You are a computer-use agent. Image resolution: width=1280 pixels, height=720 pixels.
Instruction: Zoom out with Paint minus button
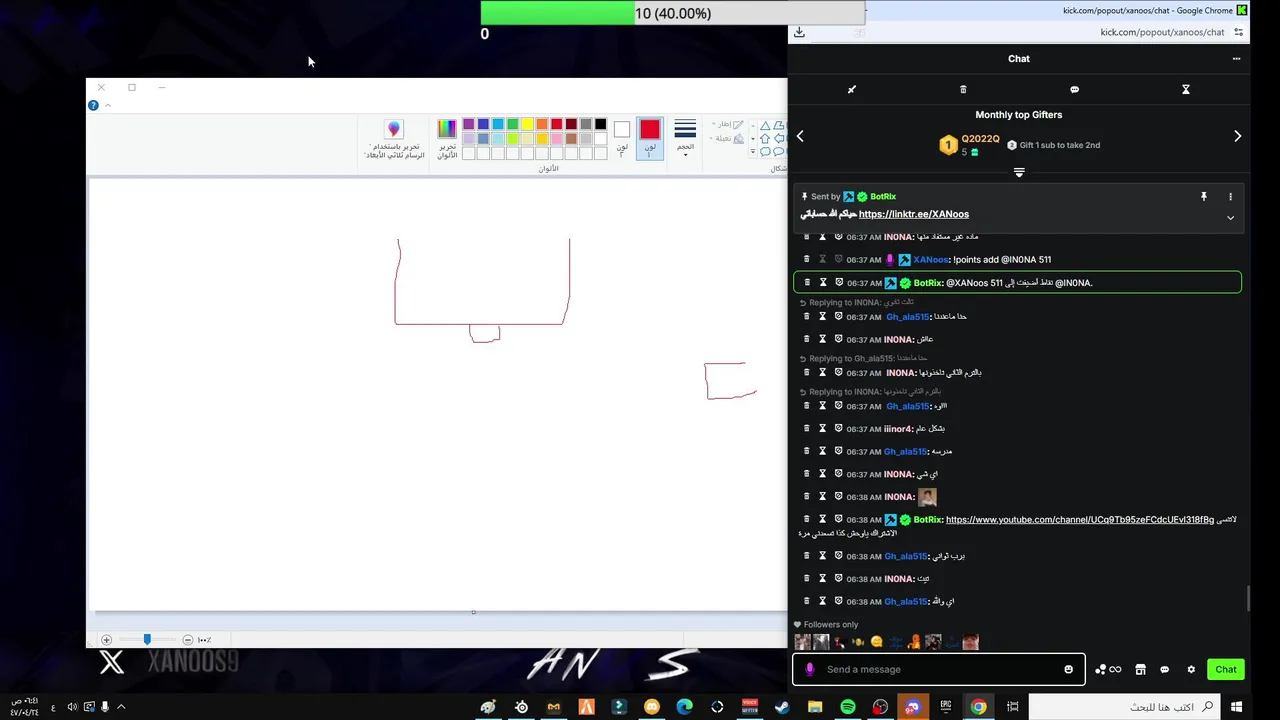(187, 640)
